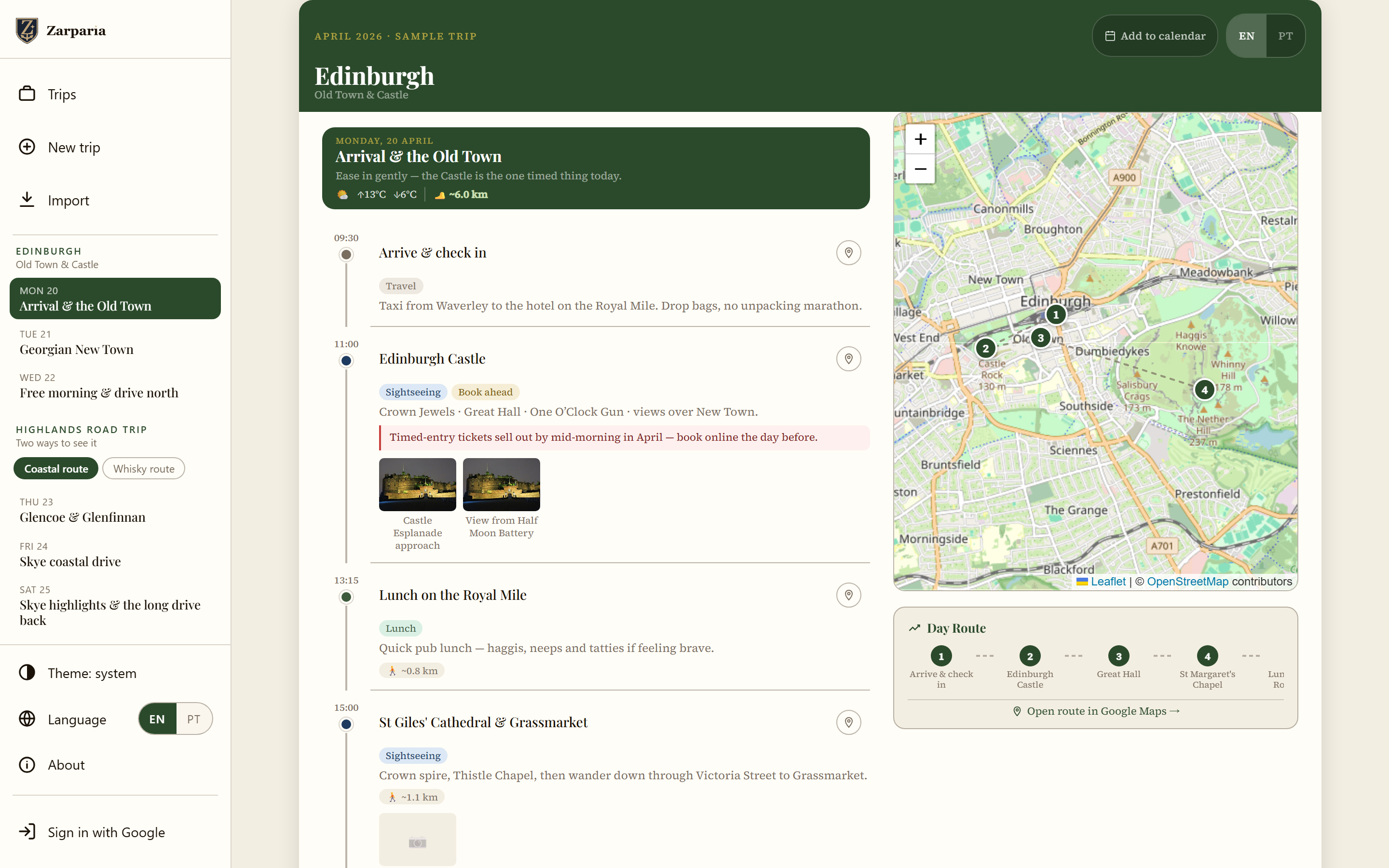Click the Import download icon
The image size is (1389, 868).
(x=27, y=200)
